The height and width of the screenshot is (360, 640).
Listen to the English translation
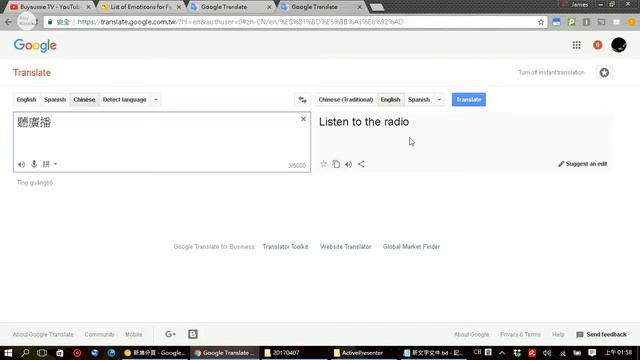coord(348,164)
